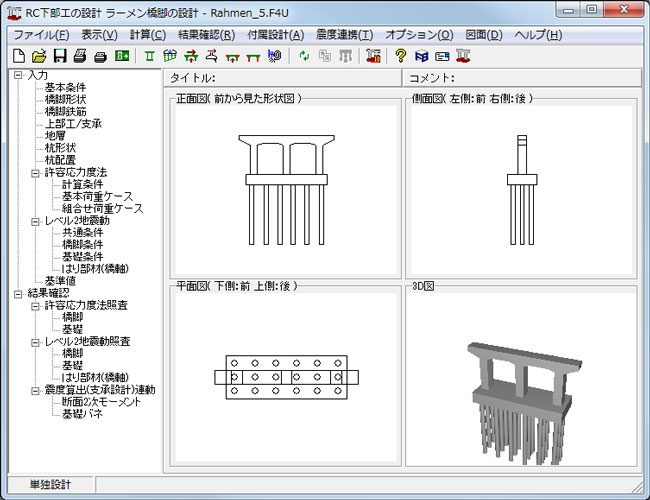Viewport: 650px width, 500px height.
Task: Select 基本条件 in the tree
Action: (x=66, y=88)
